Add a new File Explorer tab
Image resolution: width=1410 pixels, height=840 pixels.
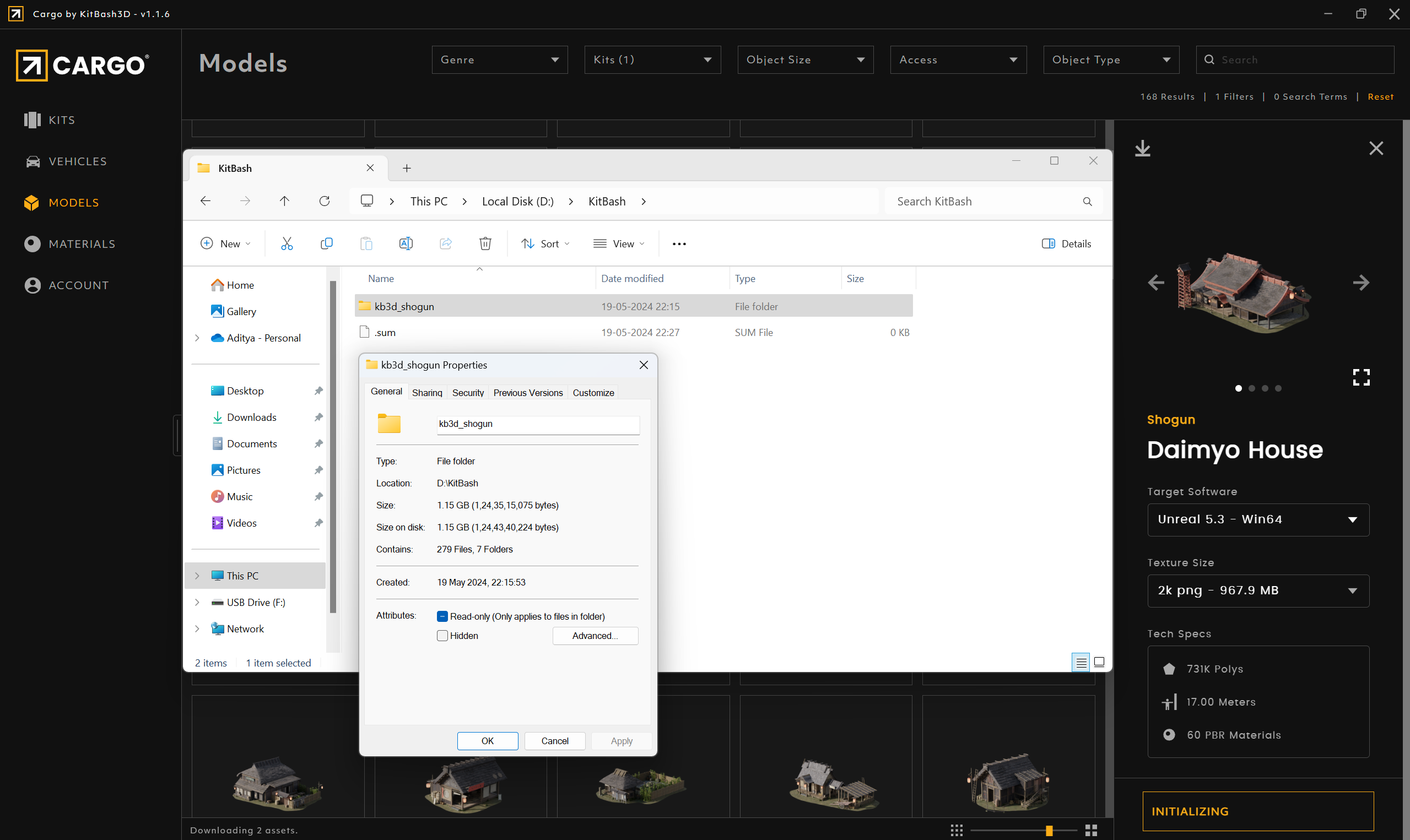407,168
